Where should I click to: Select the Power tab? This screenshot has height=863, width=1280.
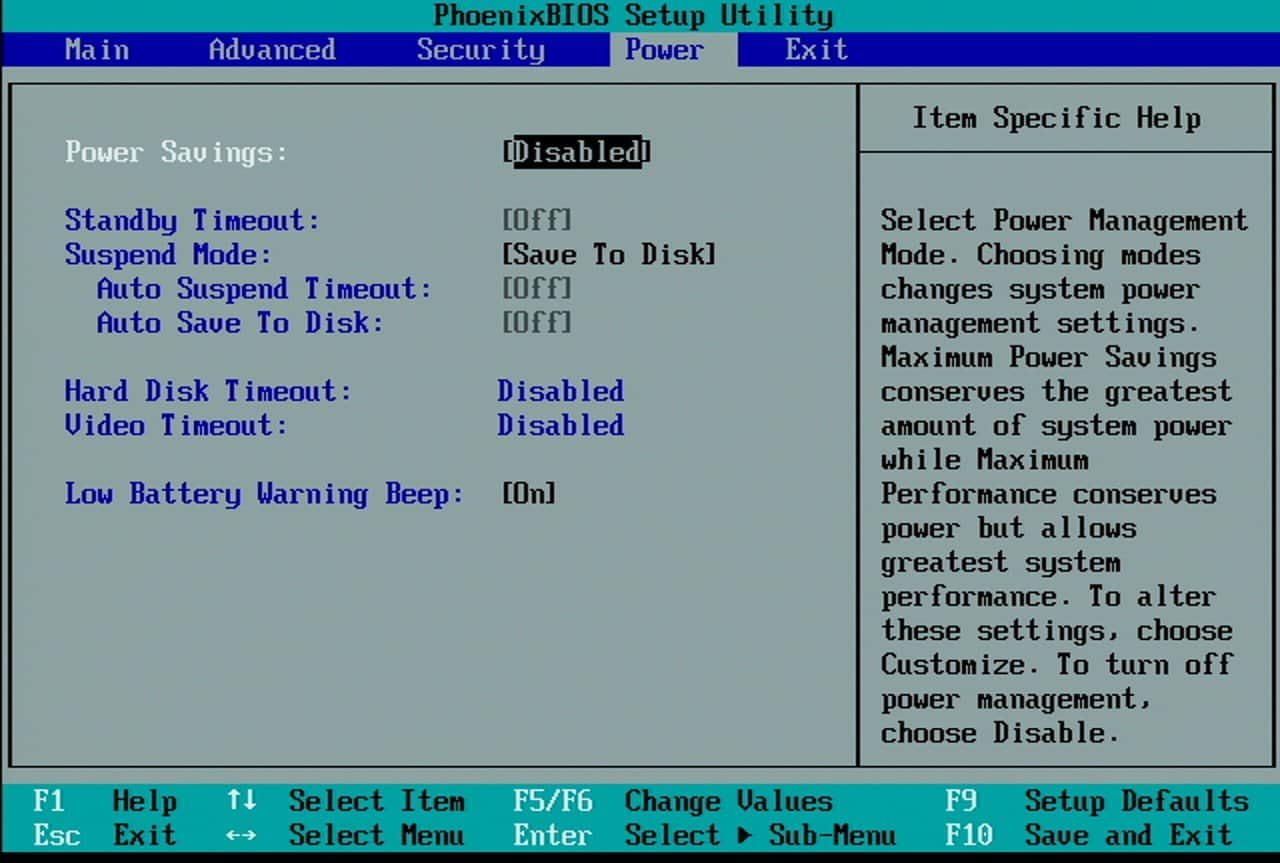(673, 50)
